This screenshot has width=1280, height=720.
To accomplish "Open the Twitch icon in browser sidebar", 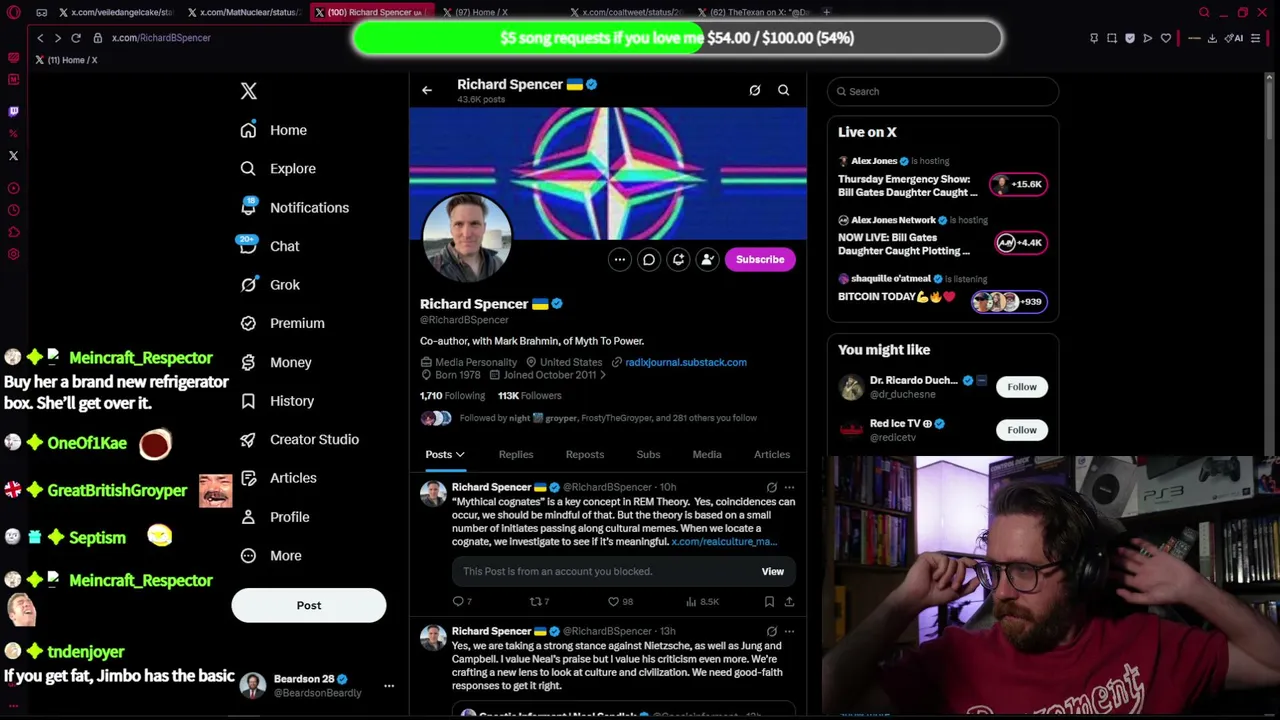I will [x=13, y=111].
